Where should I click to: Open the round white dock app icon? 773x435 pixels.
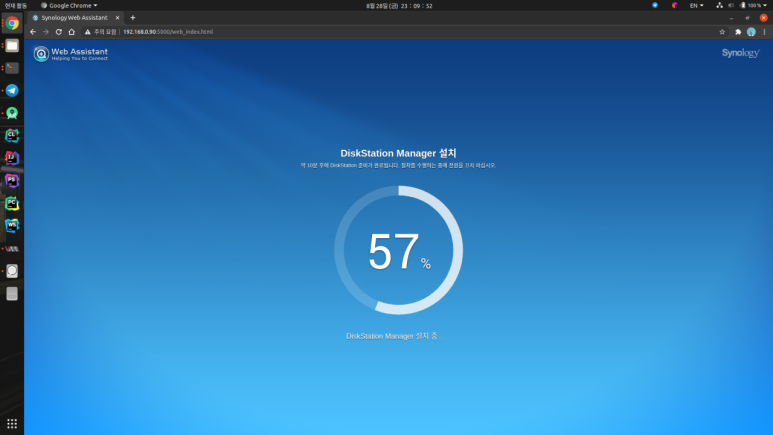(x=12, y=271)
